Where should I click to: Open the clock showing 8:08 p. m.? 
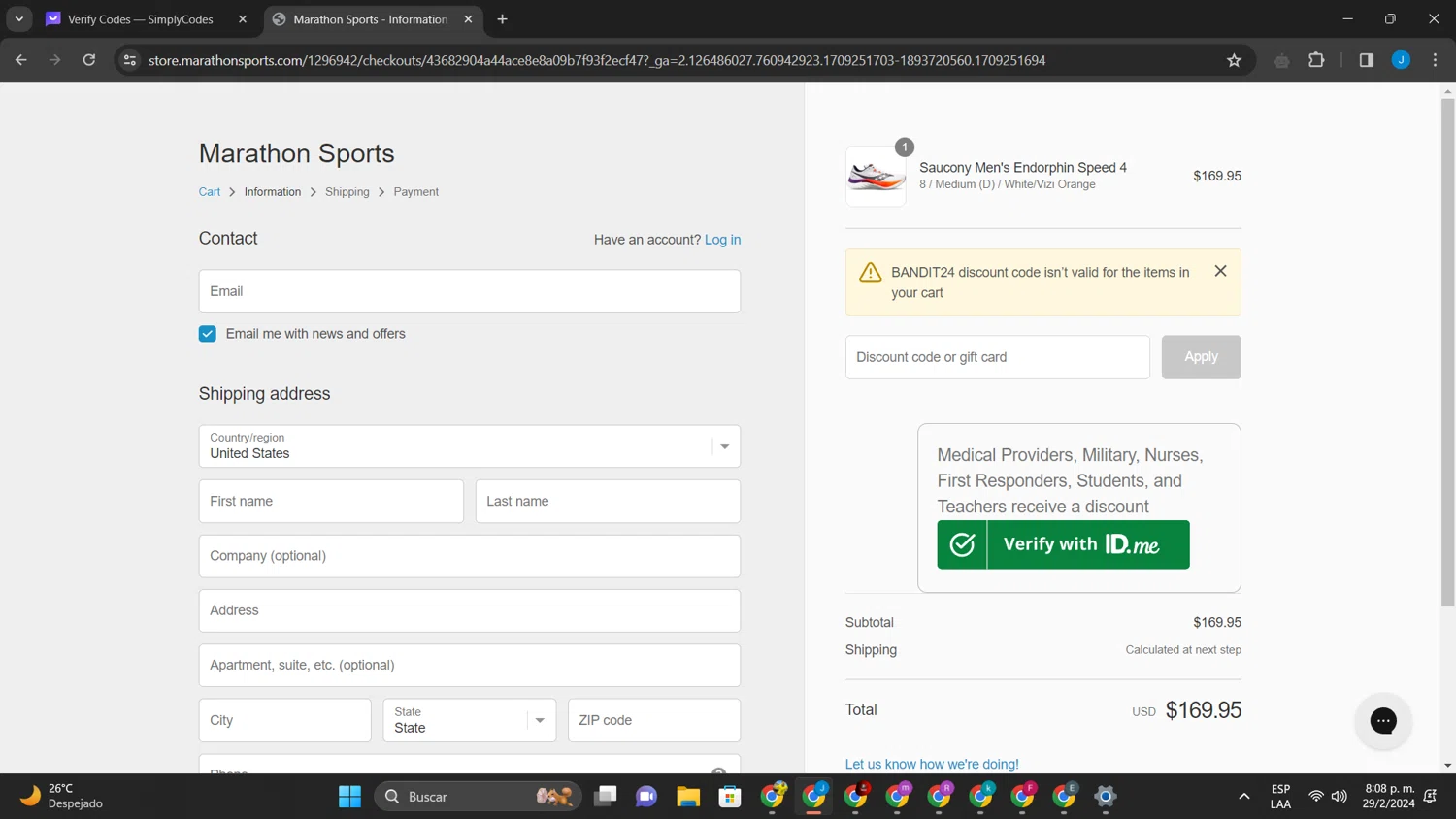pos(1388,797)
